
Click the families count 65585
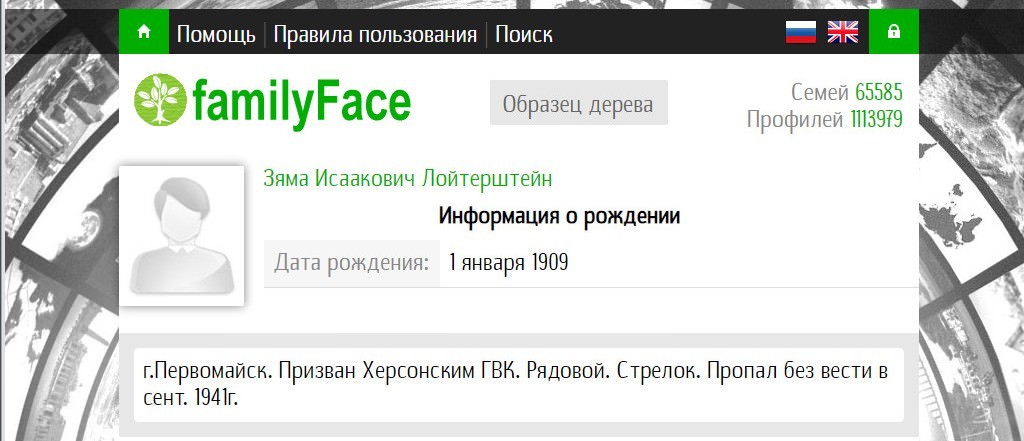(878, 93)
